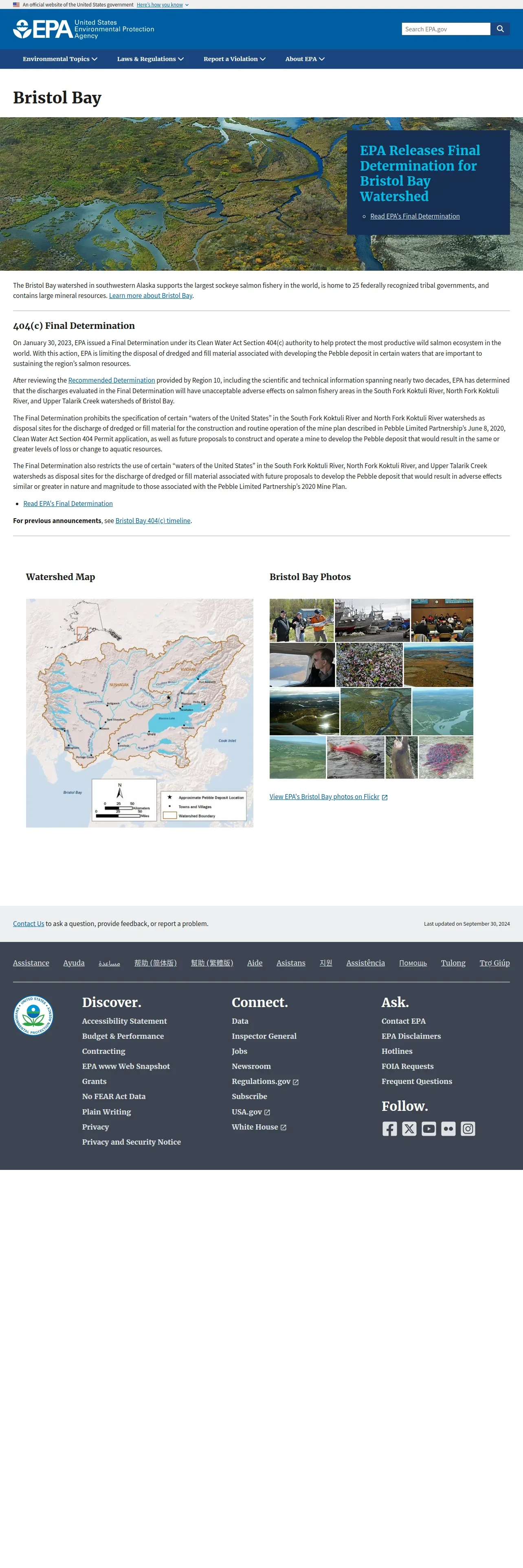The height and width of the screenshot is (1568, 523).
Task: Click hero heading EPA Releases Final Determination
Action: [420, 173]
